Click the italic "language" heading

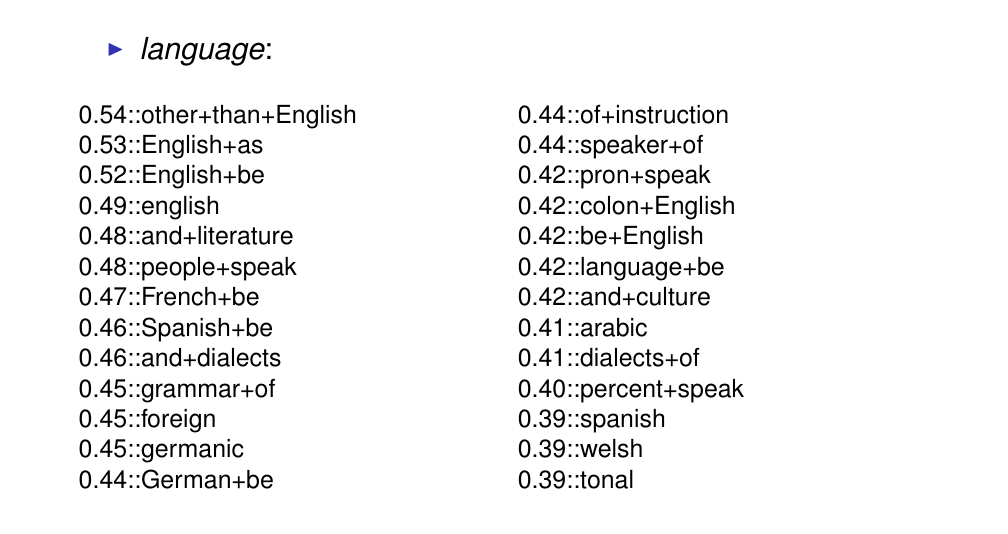point(203,50)
